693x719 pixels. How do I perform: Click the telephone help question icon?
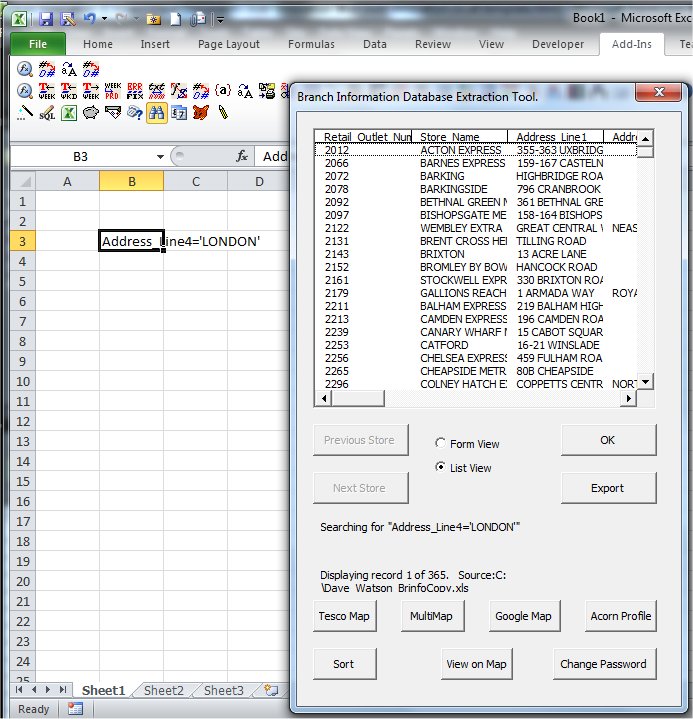pos(135,113)
